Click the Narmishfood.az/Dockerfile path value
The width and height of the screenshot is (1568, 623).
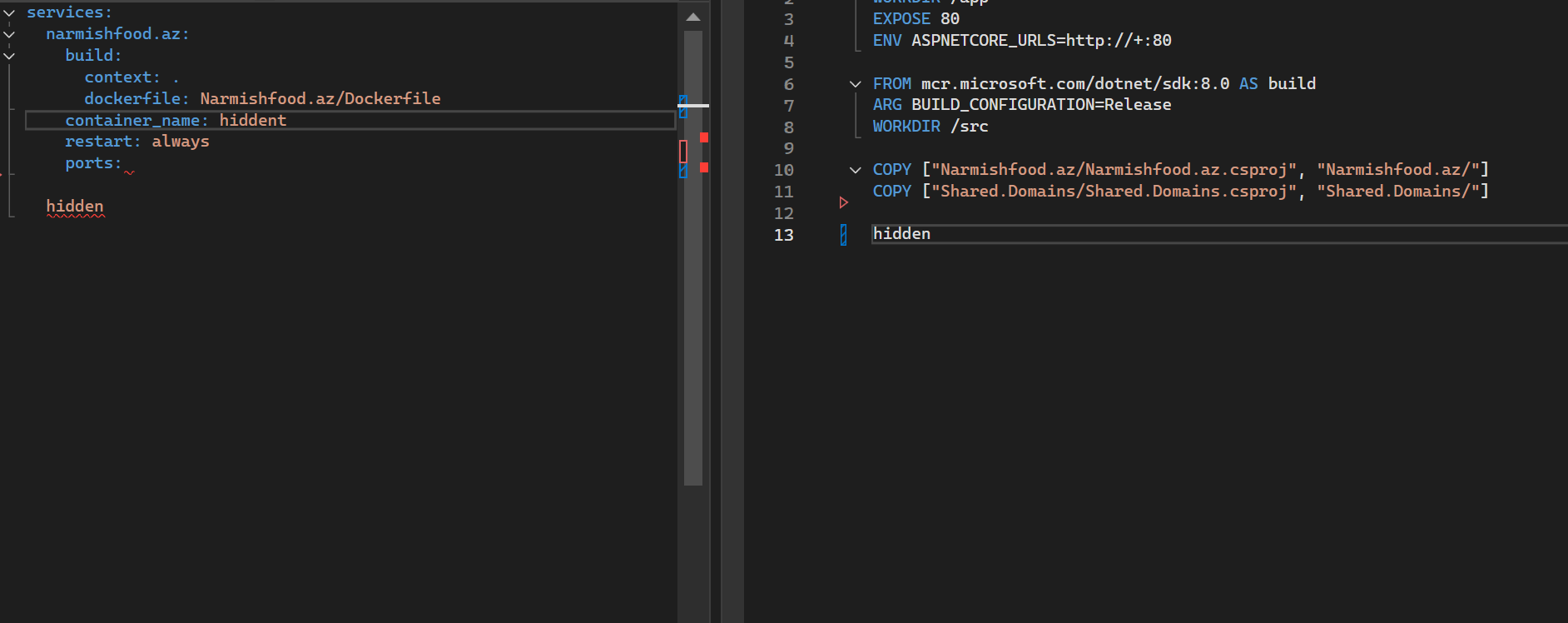point(320,99)
